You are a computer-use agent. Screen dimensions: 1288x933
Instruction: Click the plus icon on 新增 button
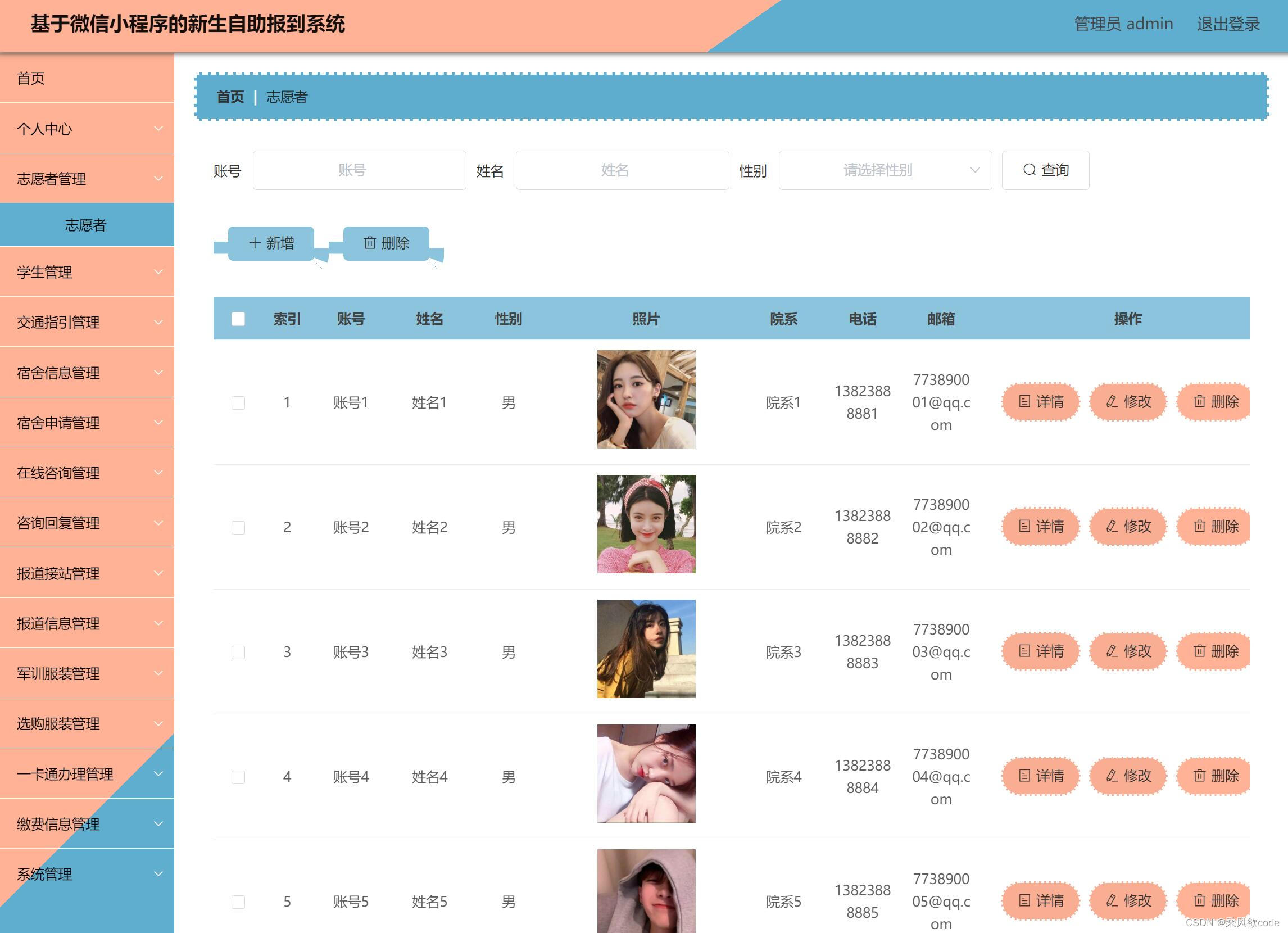click(255, 243)
